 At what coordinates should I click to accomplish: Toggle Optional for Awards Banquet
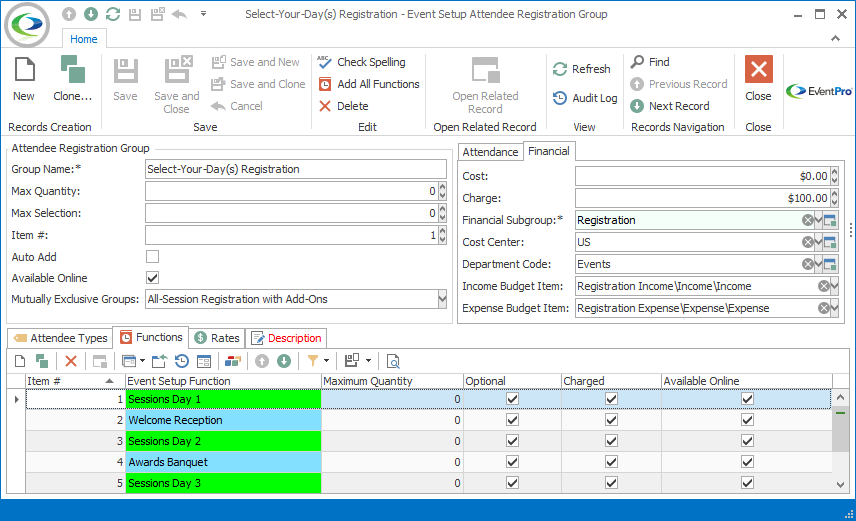point(512,462)
